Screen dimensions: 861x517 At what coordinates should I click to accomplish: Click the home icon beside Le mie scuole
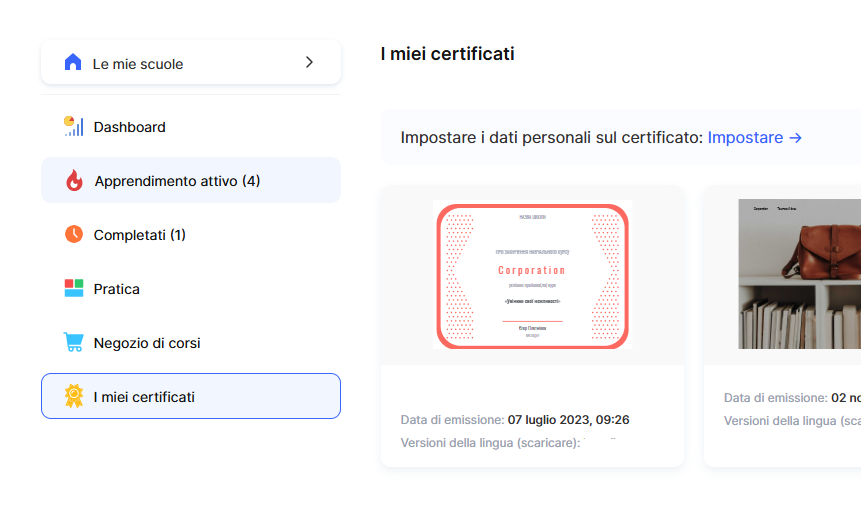point(72,63)
